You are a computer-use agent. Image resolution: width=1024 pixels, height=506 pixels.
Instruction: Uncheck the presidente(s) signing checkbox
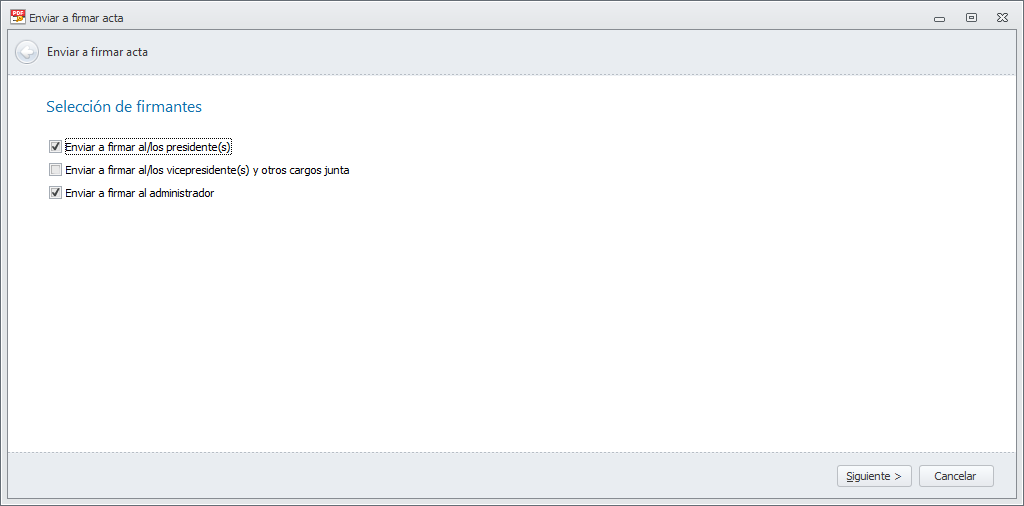pyautogui.click(x=56, y=146)
